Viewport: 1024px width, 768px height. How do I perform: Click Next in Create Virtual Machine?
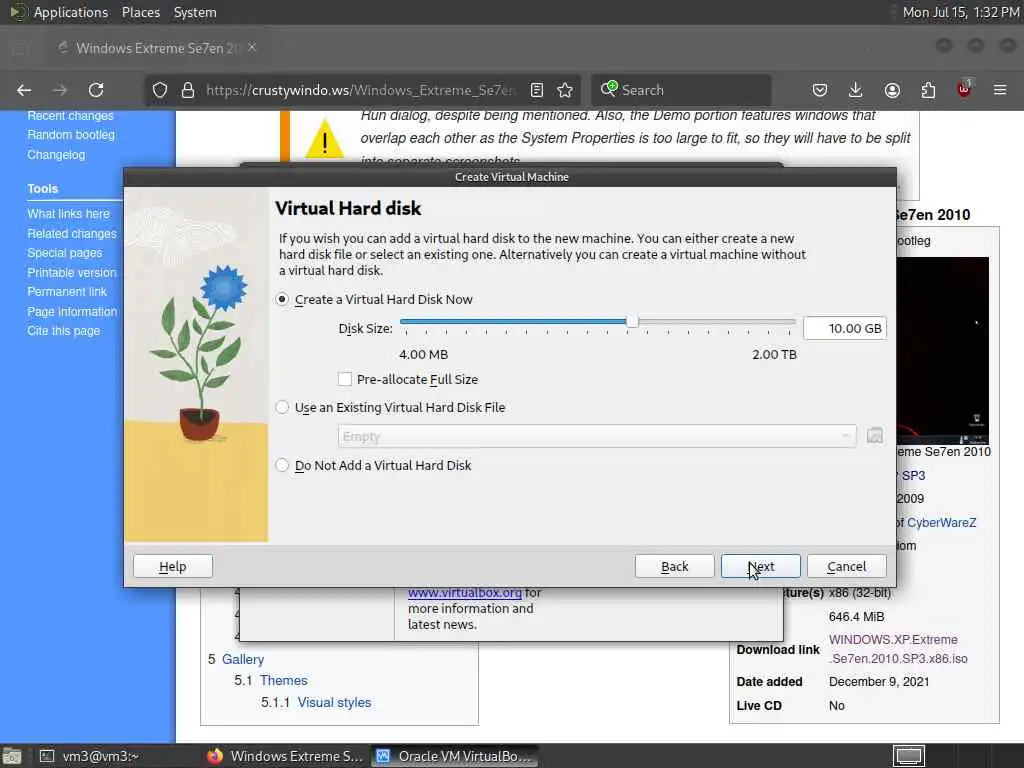(761, 566)
